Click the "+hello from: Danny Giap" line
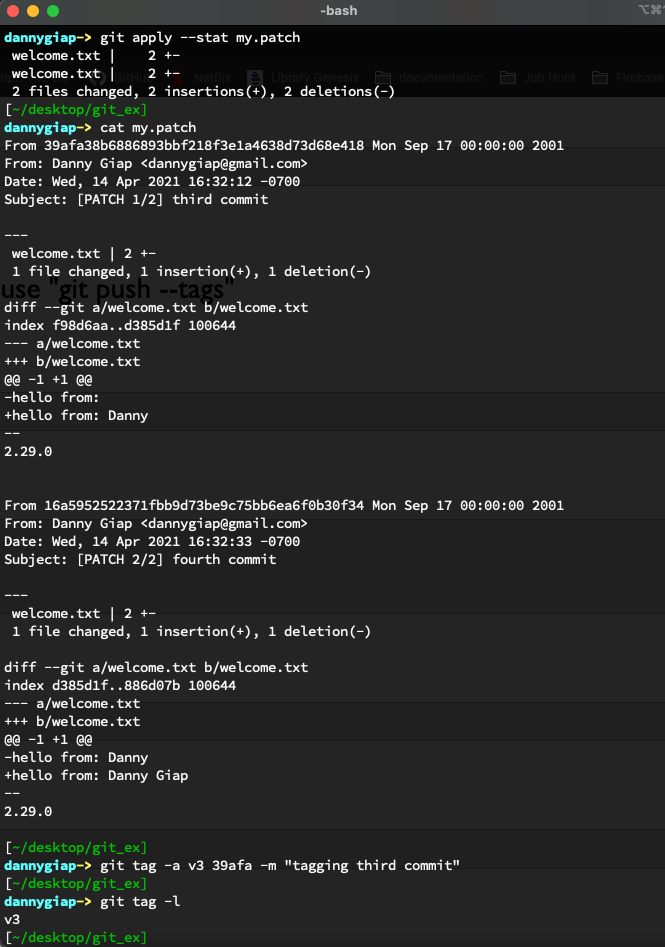This screenshot has width=665, height=947. pyautogui.click(x=96, y=776)
